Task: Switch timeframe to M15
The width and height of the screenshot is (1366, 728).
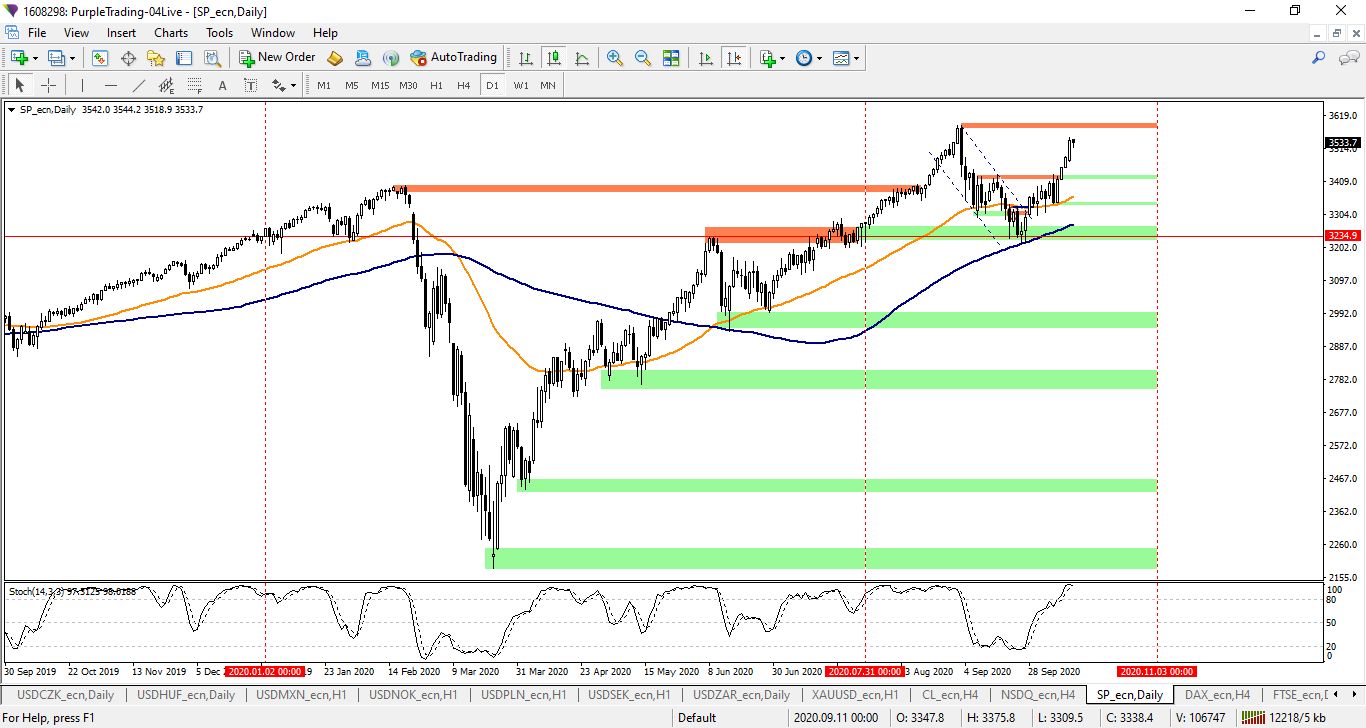Action: 380,86
